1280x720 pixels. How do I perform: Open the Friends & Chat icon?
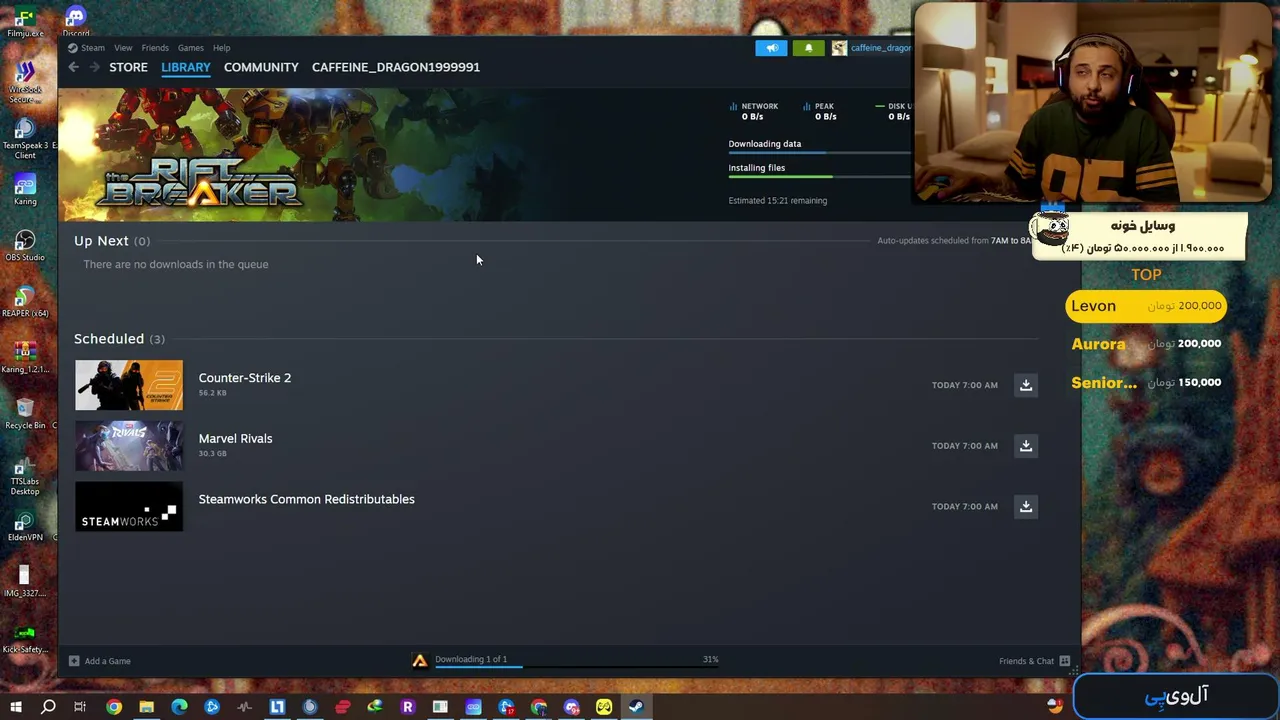coord(1064,661)
